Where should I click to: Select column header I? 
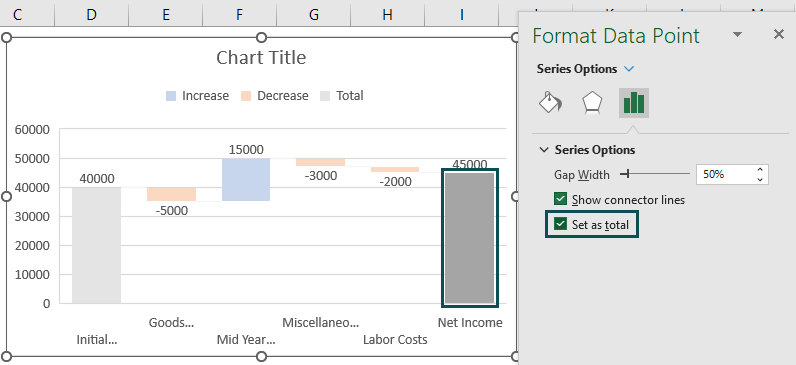click(x=461, y=15)
